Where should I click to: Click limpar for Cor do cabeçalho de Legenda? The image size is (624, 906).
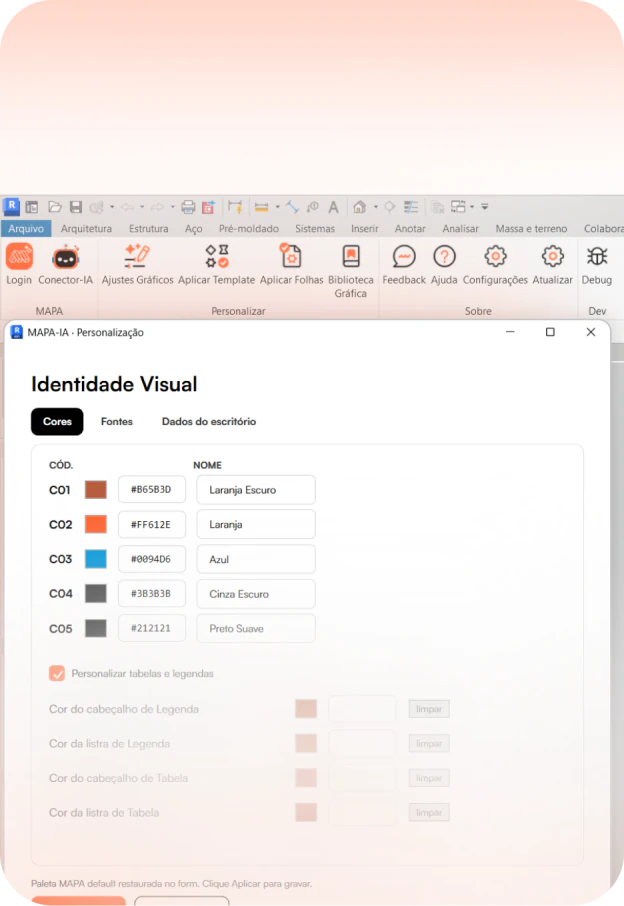[429, 709]
